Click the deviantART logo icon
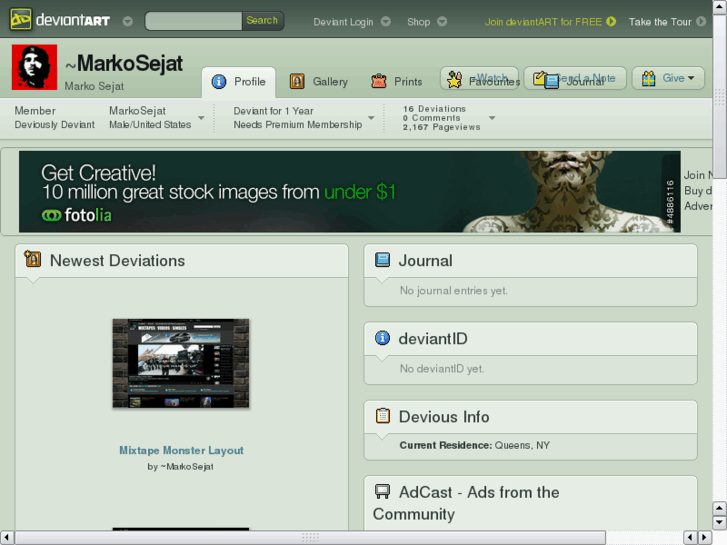The image size is (727, 545). (20, 20)
